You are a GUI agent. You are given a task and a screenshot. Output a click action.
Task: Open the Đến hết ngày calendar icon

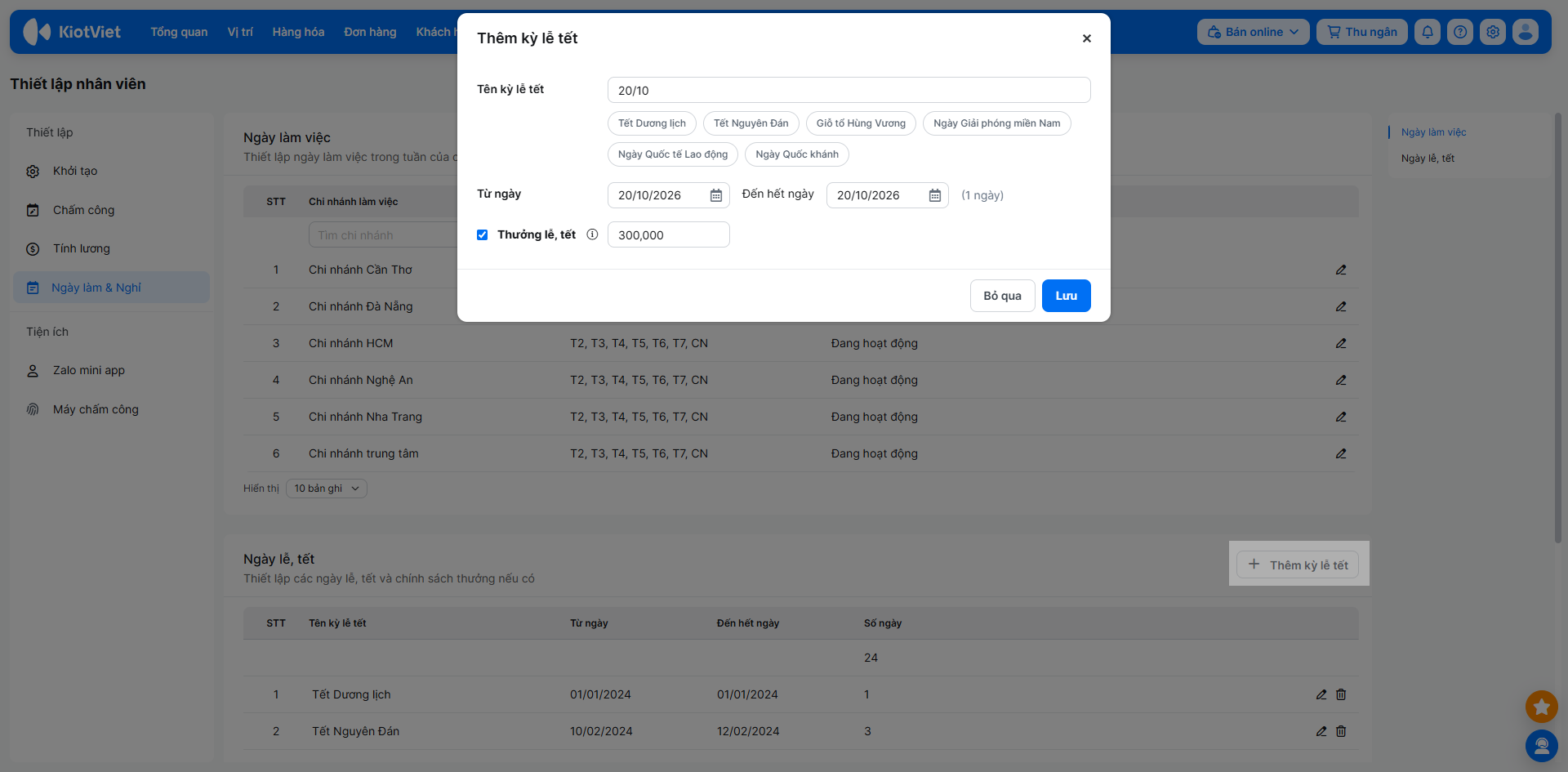934,195
